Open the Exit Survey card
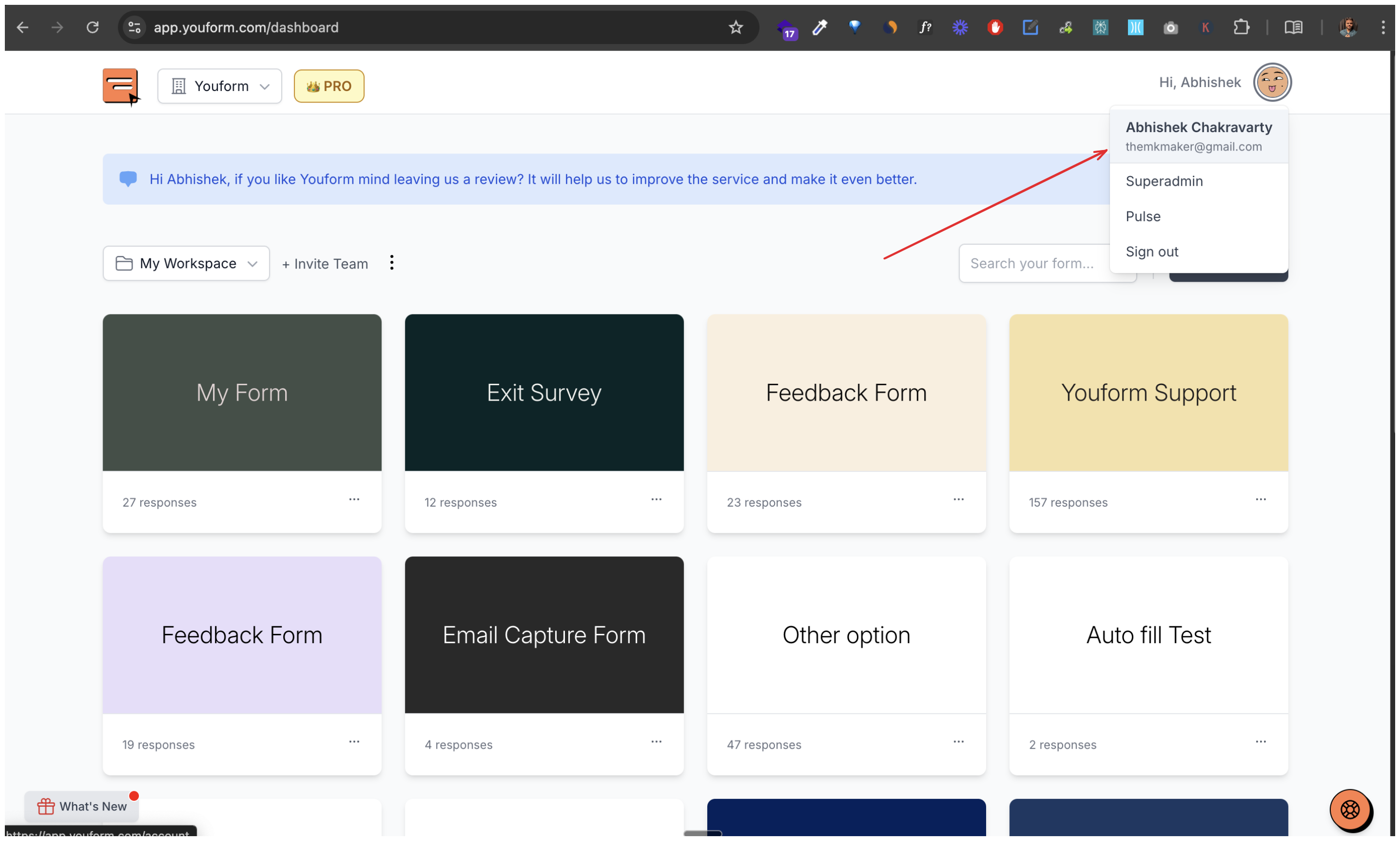The height and width of the screenshot is (841, 1400). point(544,393)
